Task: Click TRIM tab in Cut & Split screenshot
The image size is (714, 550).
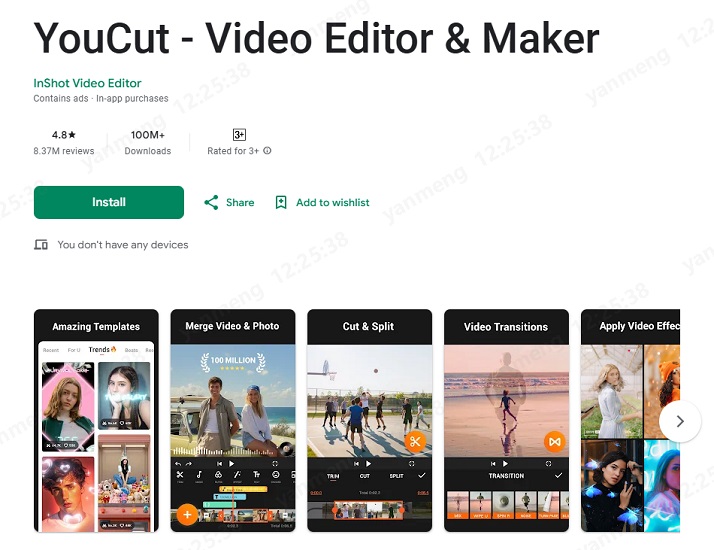Action: [333, 476]
